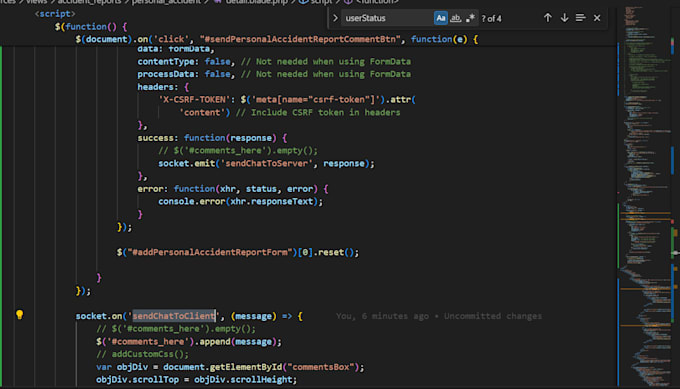This screenshot has height=389, width=680.
Task: Click console.error line in code
Action: 240,202
